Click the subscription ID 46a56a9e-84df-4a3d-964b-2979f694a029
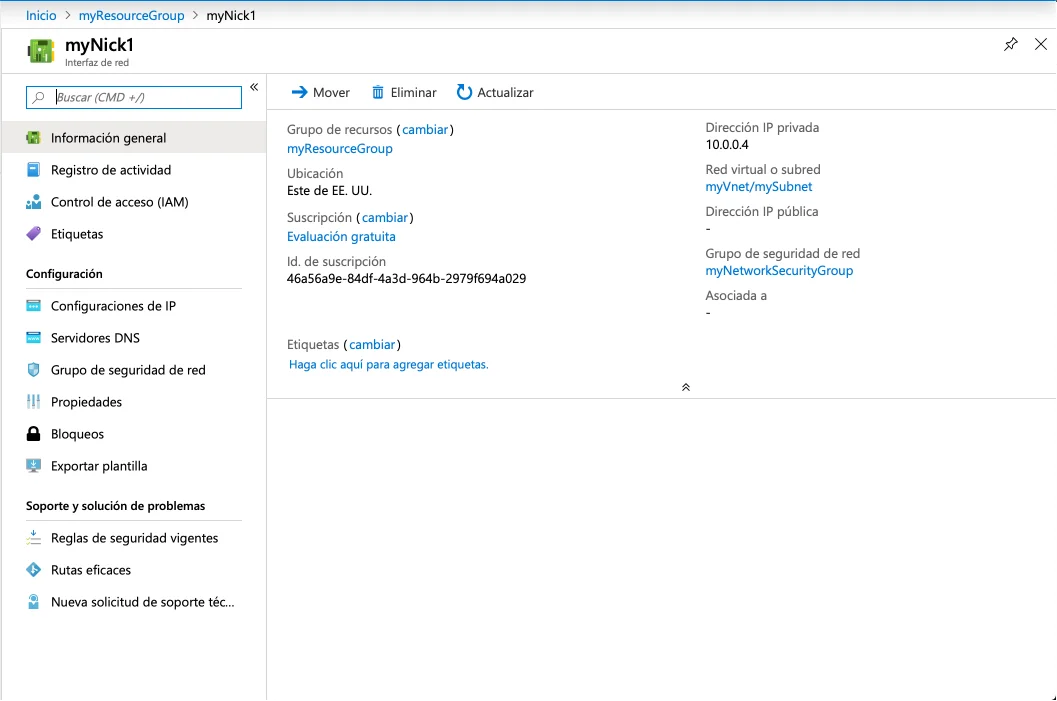1057x701 pixels. (406, 278)
